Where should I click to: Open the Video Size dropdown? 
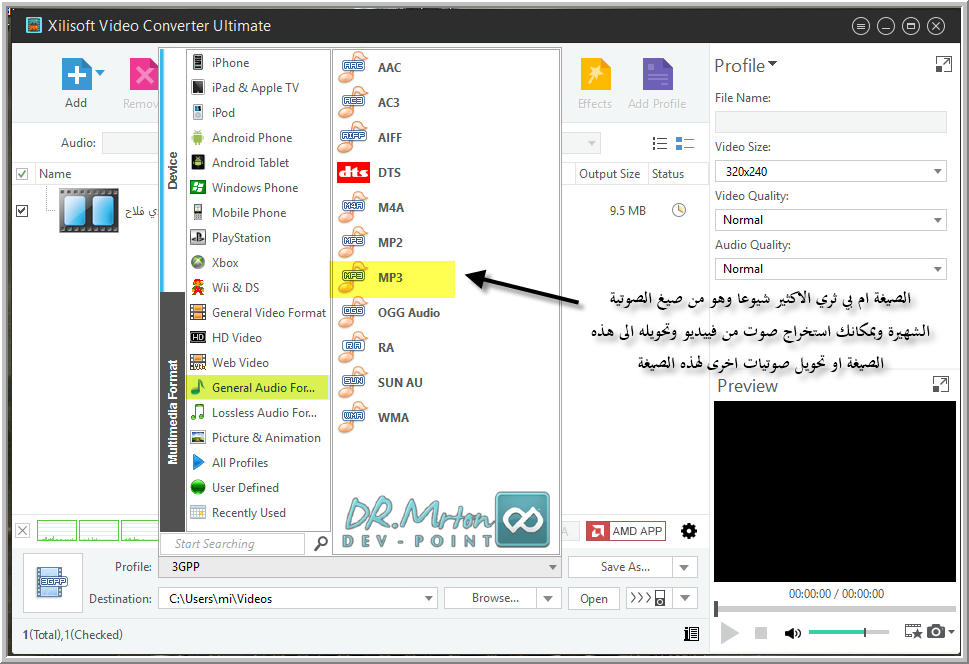click(x=831, y=171)
